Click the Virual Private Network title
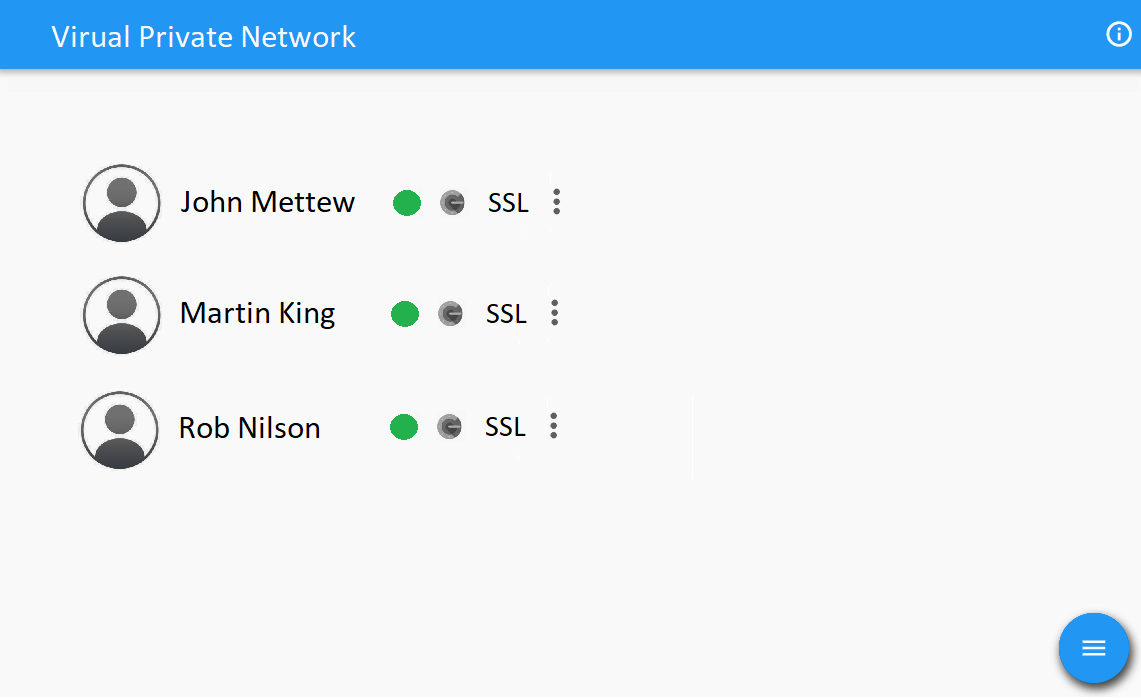The height and width of the screenshot is (698, 1141). click(x=204, y=37)
